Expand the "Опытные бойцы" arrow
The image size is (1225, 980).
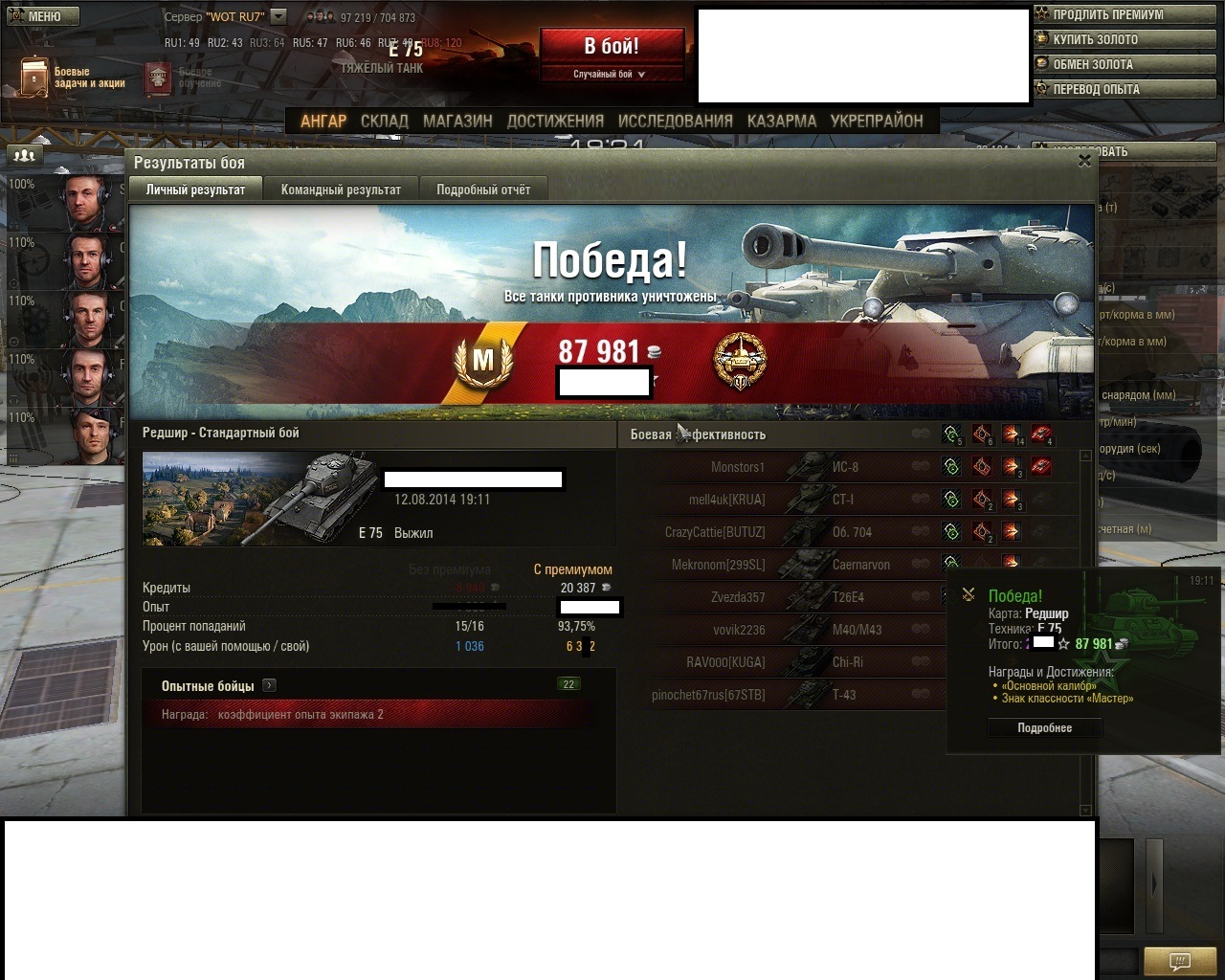pyautogui.click(x=270, y=685)
